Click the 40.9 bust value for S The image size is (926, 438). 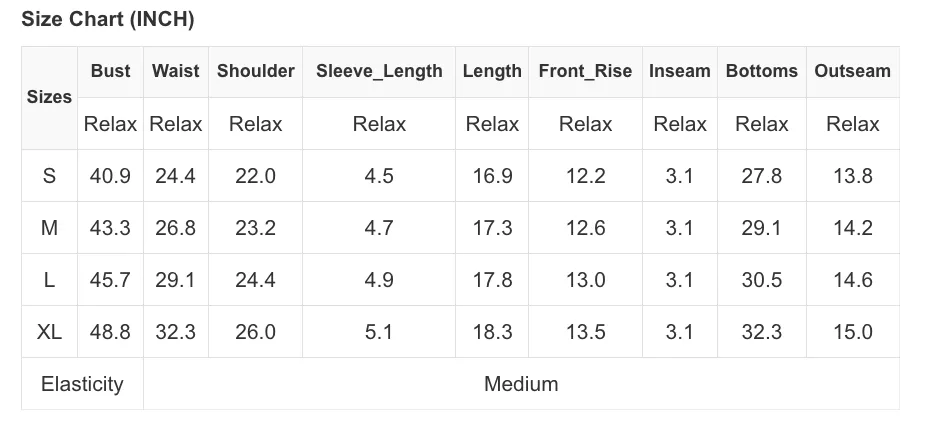110,176
